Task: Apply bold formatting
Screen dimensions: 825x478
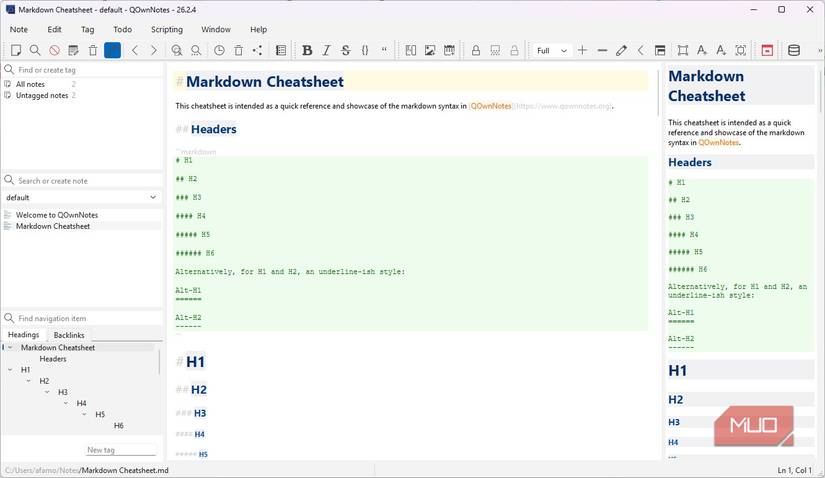Action: click(x=307, y=51)
